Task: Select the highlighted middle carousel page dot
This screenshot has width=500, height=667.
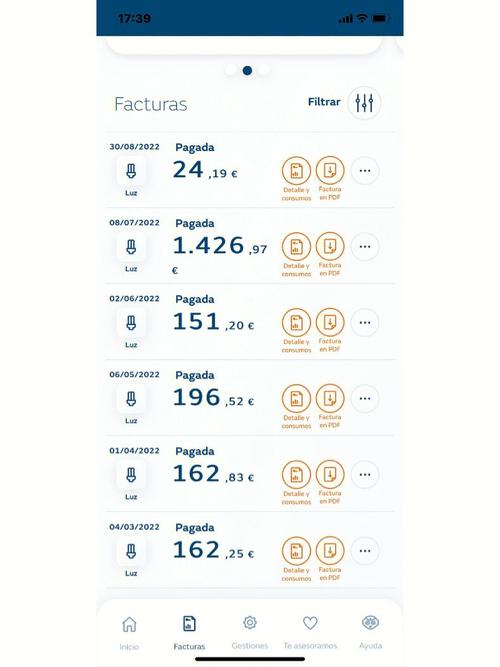Action: click(x=247, y=71)
